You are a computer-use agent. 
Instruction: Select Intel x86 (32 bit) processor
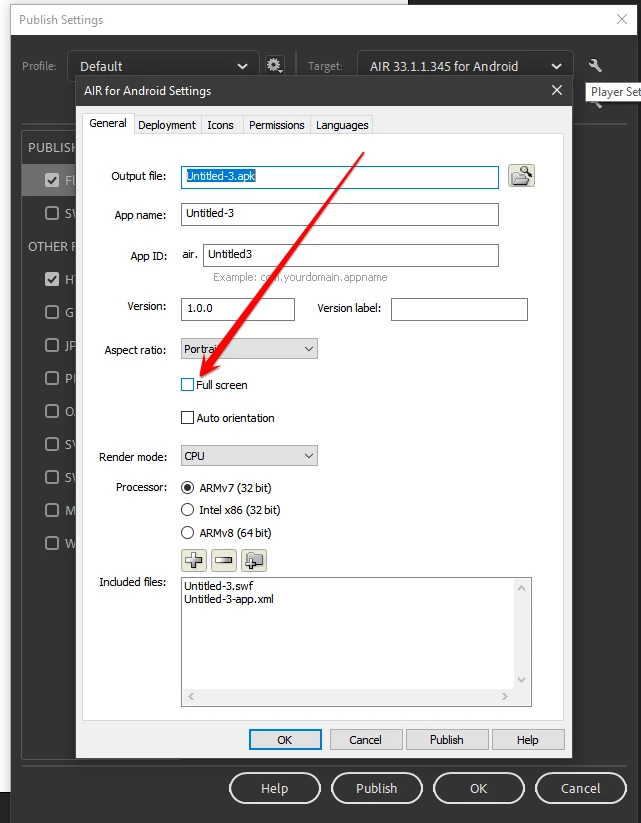click(187, 510)
